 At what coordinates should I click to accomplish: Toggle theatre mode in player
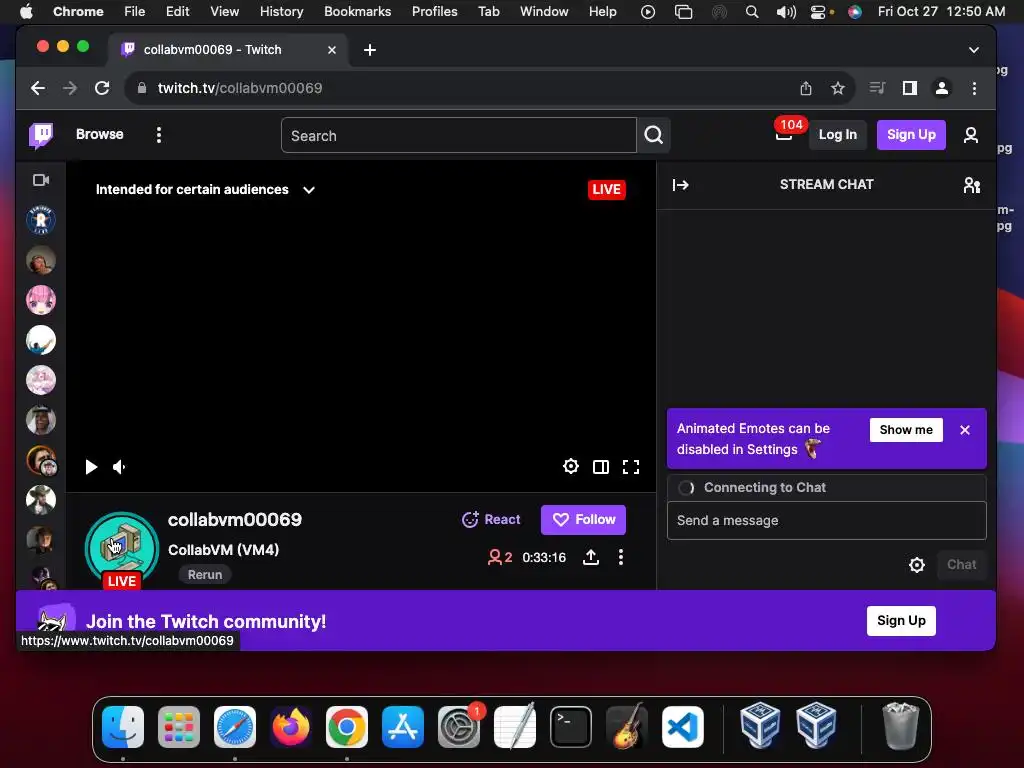(601, 467)
